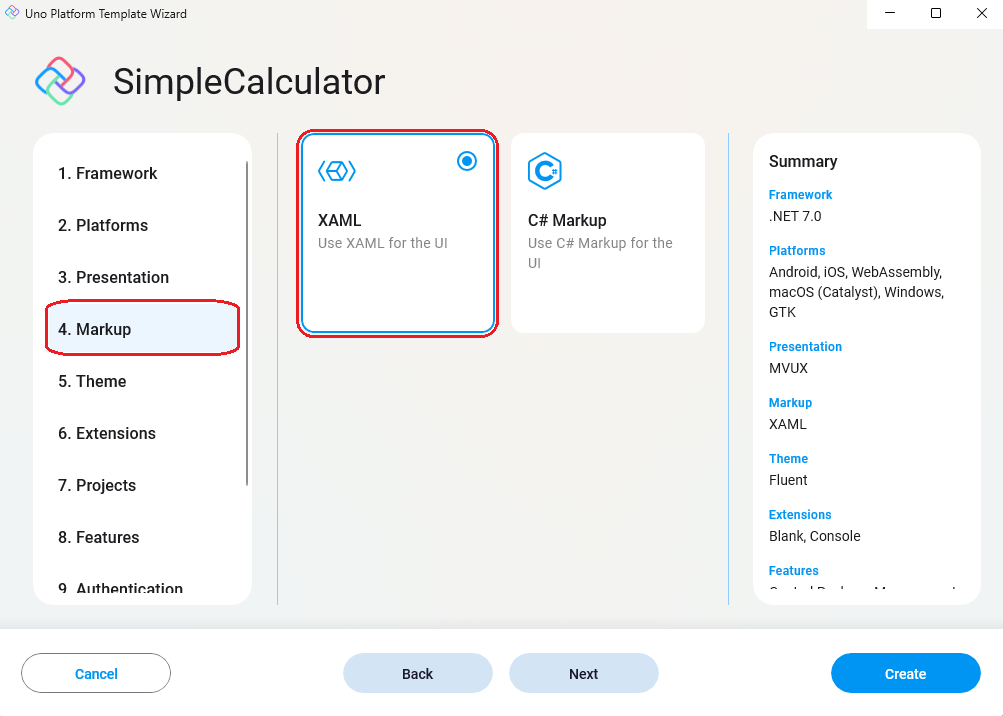This screenshot has width=1003, height=716.
Task: Click the Uno Platform logo beside SimpleCalculator
Action: [59, 80]
